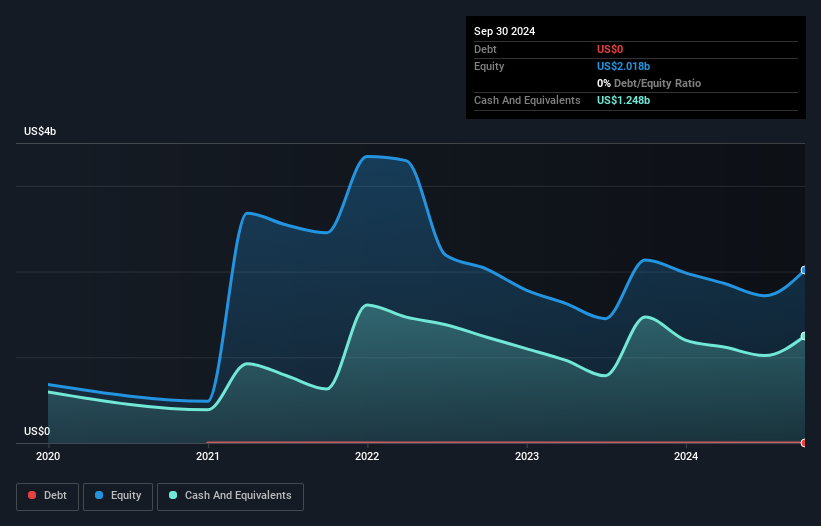The height and width of the screenshot is (526, 821).
Task: Click the 2021 x-axis label
Action: point(208,456)
